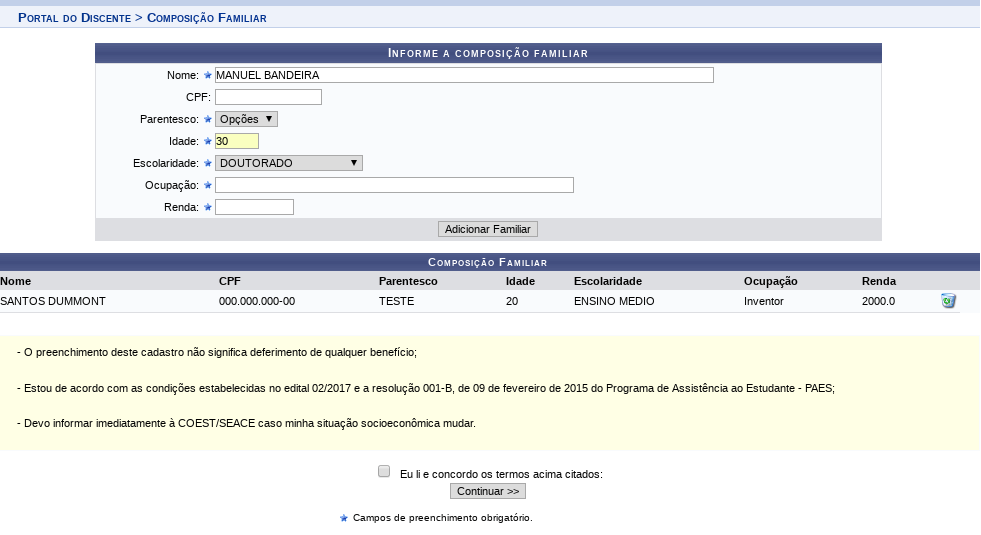Select Composição Familiar in the breadcrumb

(x=206, y=18)
